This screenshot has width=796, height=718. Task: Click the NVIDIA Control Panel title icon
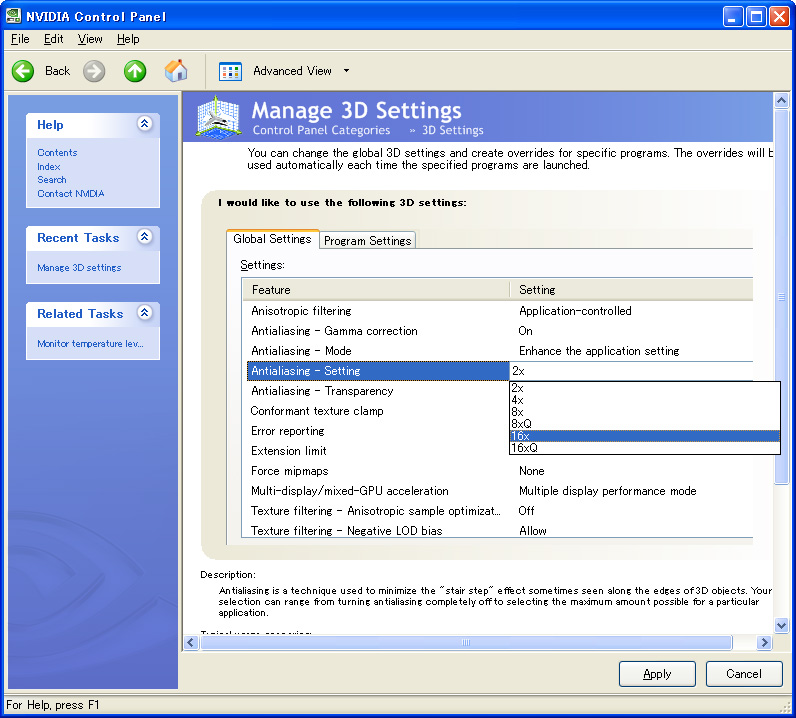pos(13,16)
